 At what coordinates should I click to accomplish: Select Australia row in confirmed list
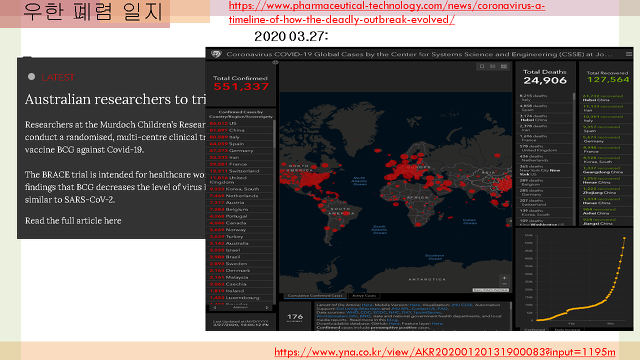pyautogui.click(x=240, y=243)
